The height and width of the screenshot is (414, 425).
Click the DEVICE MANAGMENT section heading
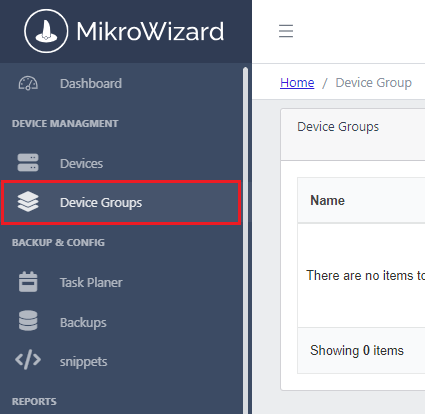click(65, 124)
